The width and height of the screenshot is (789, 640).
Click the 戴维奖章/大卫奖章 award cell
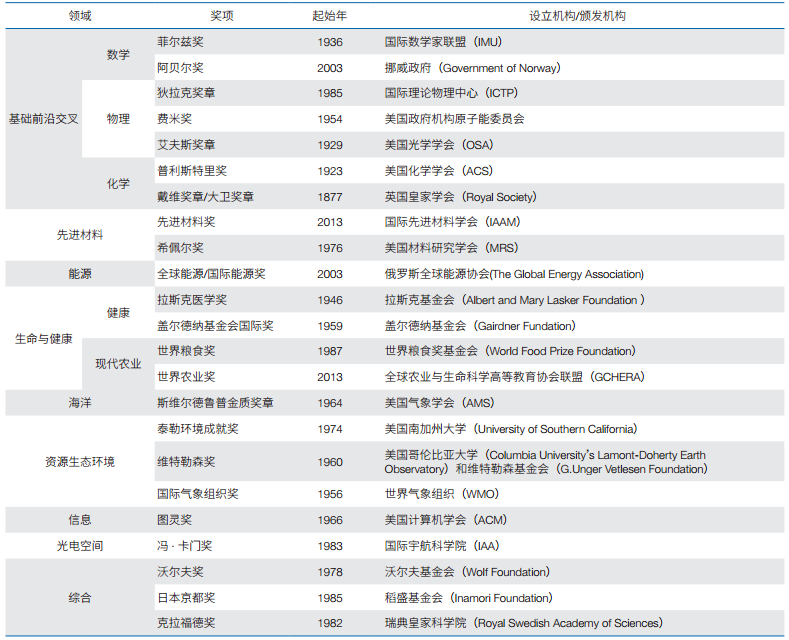205,197
